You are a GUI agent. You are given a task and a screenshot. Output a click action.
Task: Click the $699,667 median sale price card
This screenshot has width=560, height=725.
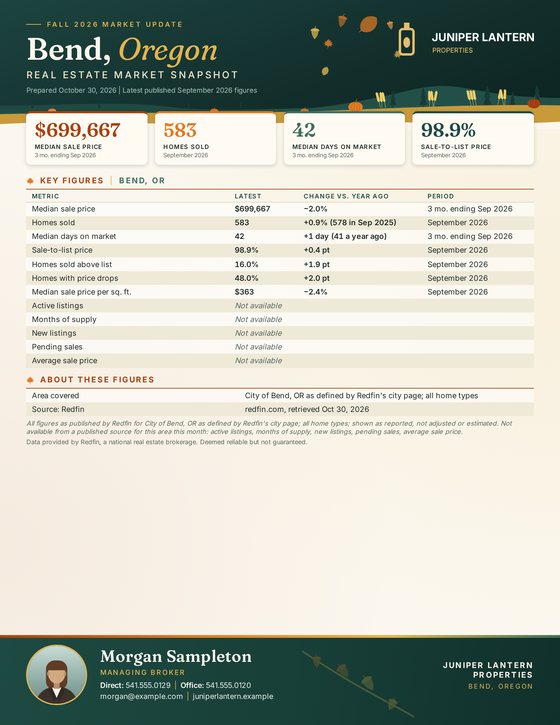(87, 139)
